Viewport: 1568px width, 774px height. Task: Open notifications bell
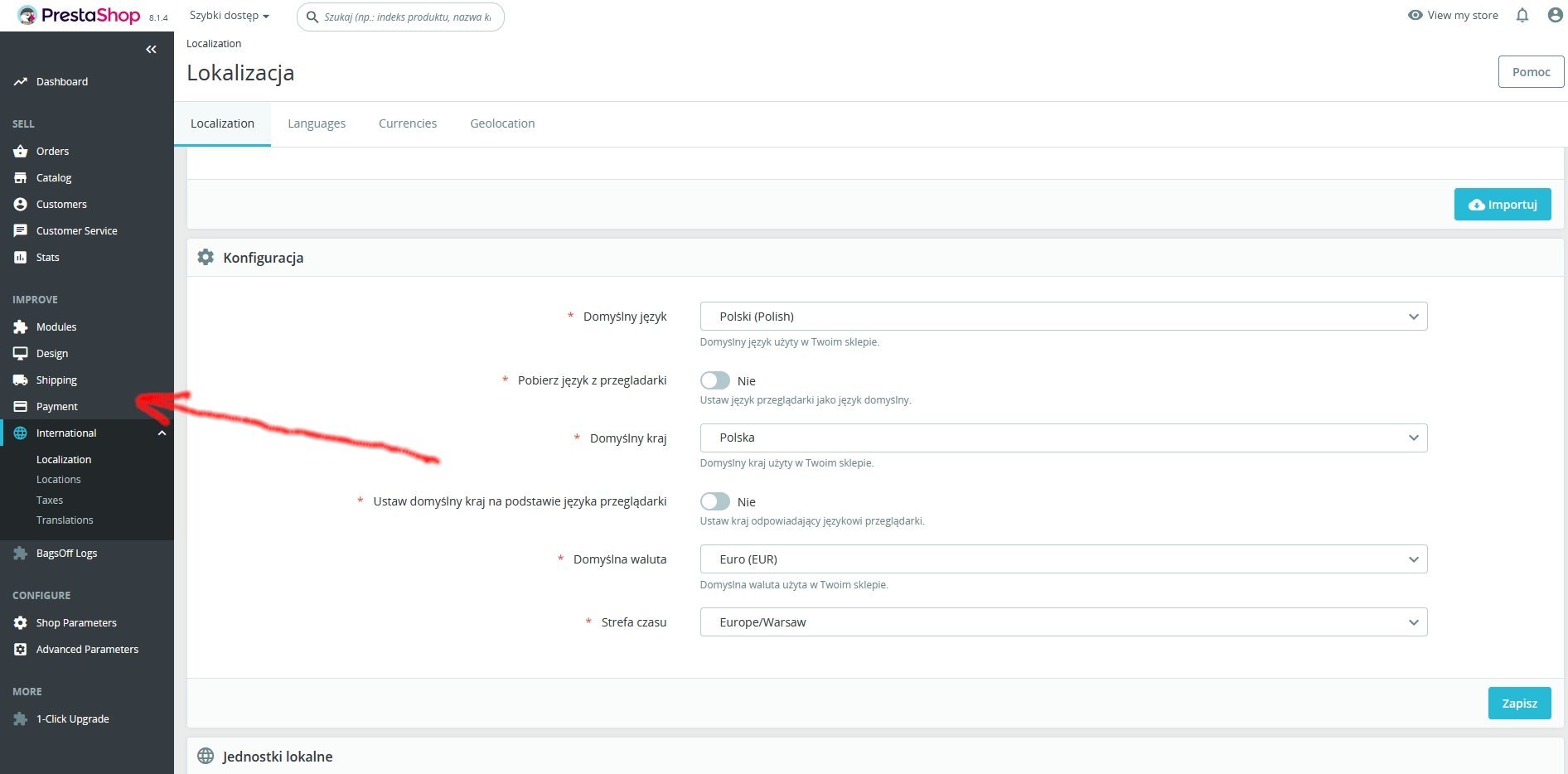point(1522,15)
